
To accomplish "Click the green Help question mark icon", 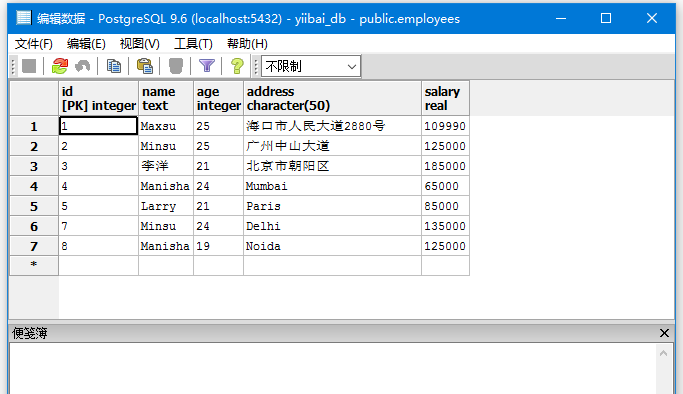I will point(237,66).
